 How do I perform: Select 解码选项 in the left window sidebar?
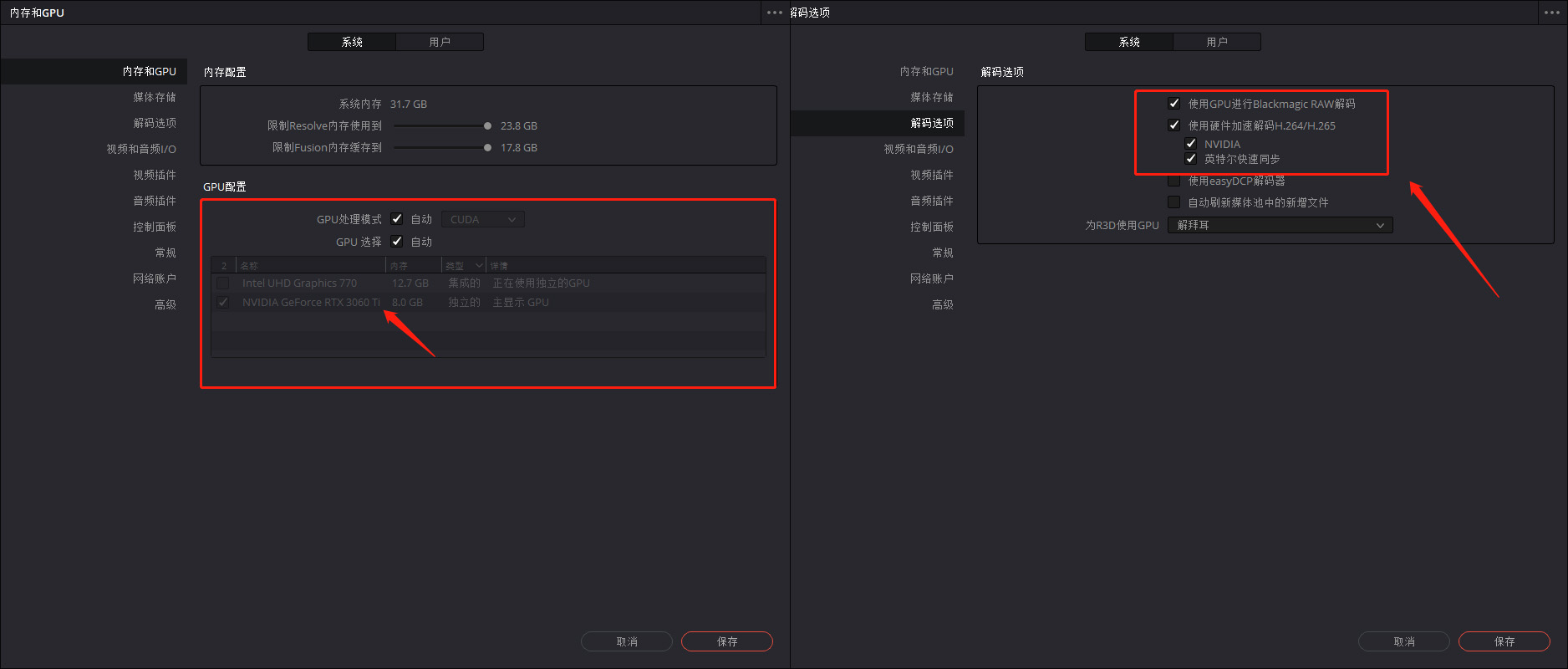(x=155, y=123)
